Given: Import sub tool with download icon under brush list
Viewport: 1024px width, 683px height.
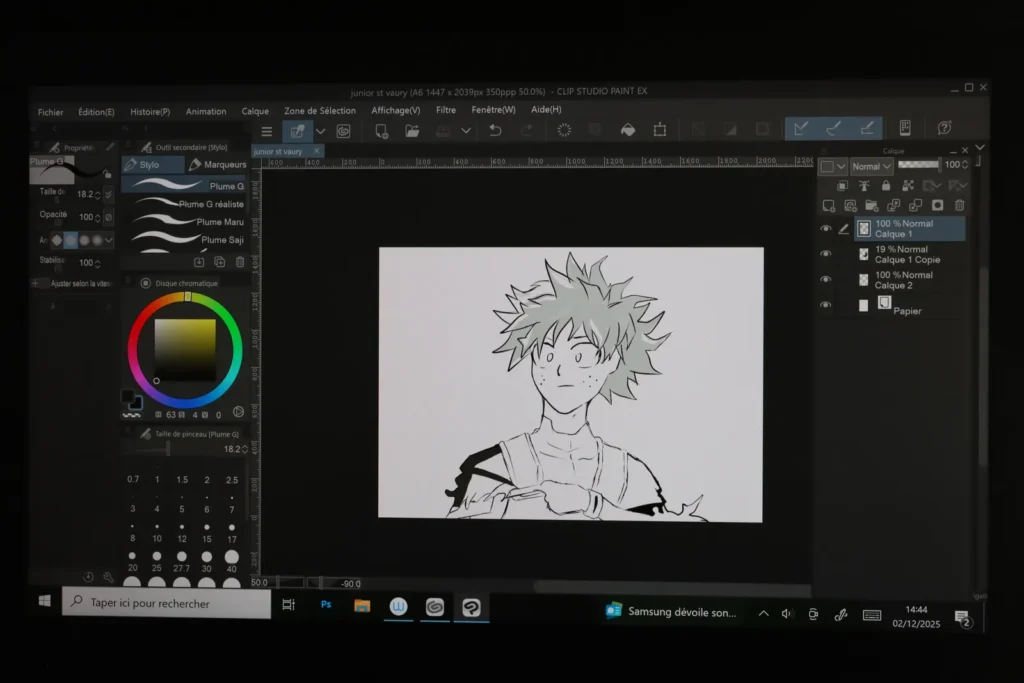Looking at the screenshot, I should coord(199,262).
